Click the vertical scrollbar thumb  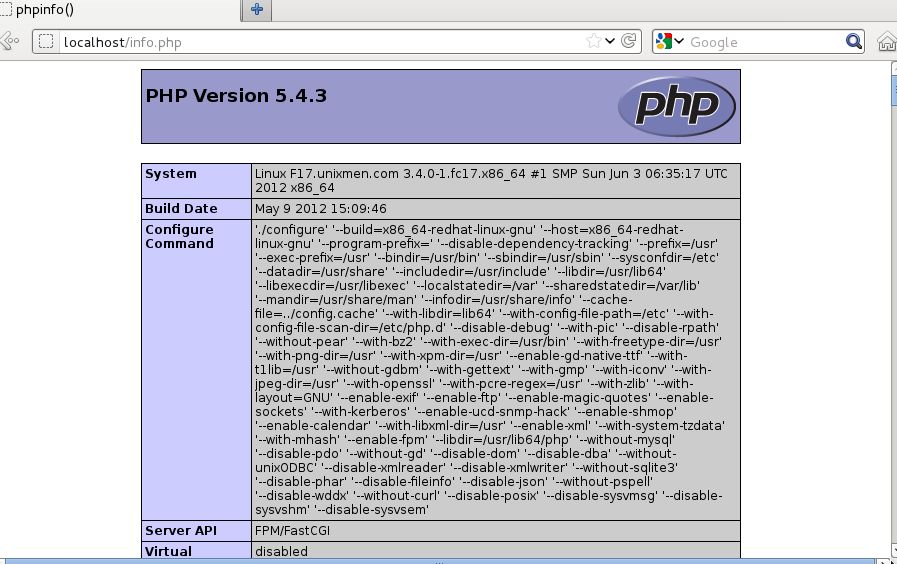(x=894, y=90)
